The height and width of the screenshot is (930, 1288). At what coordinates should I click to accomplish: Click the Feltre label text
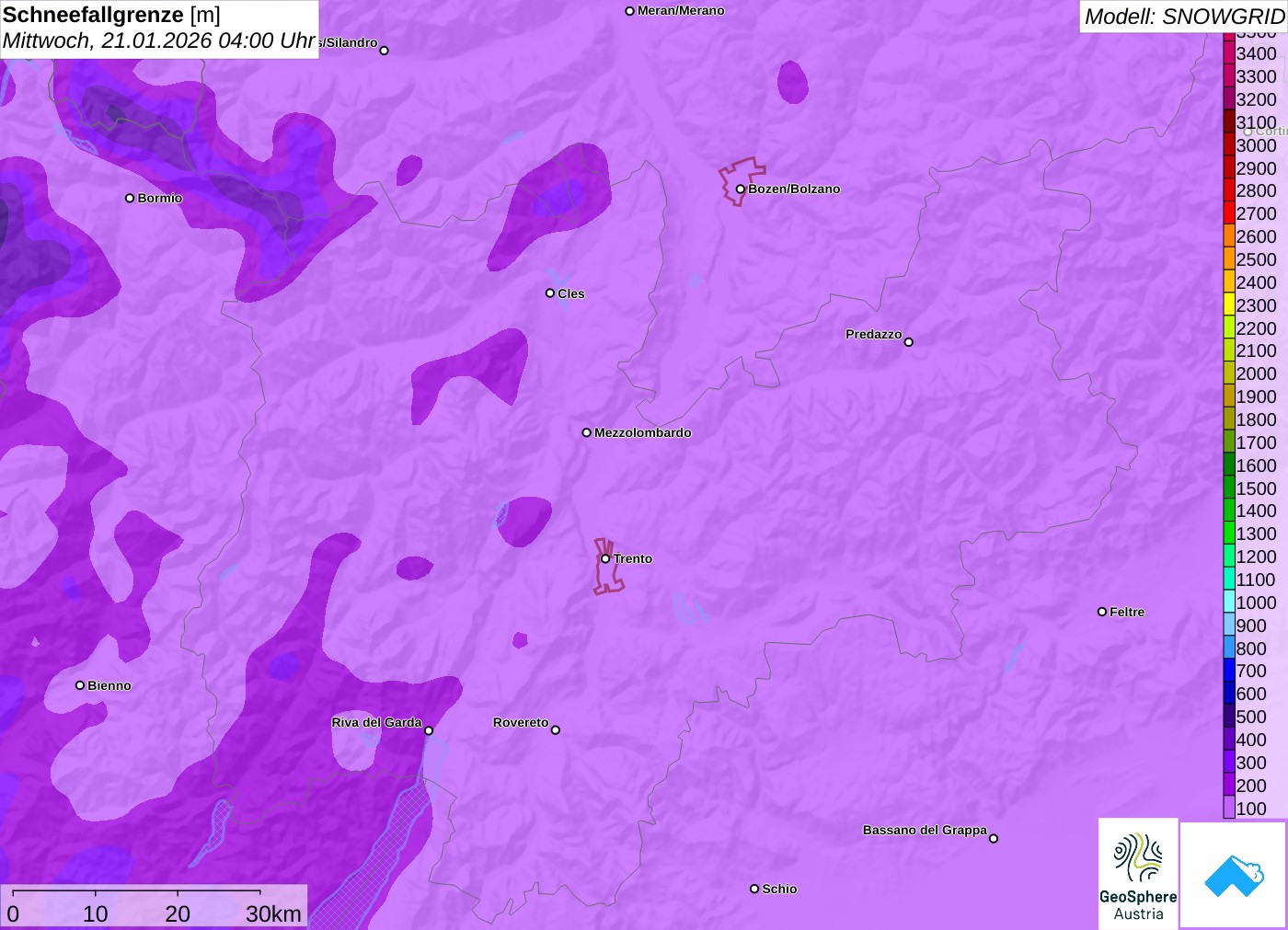point(1127,612)
